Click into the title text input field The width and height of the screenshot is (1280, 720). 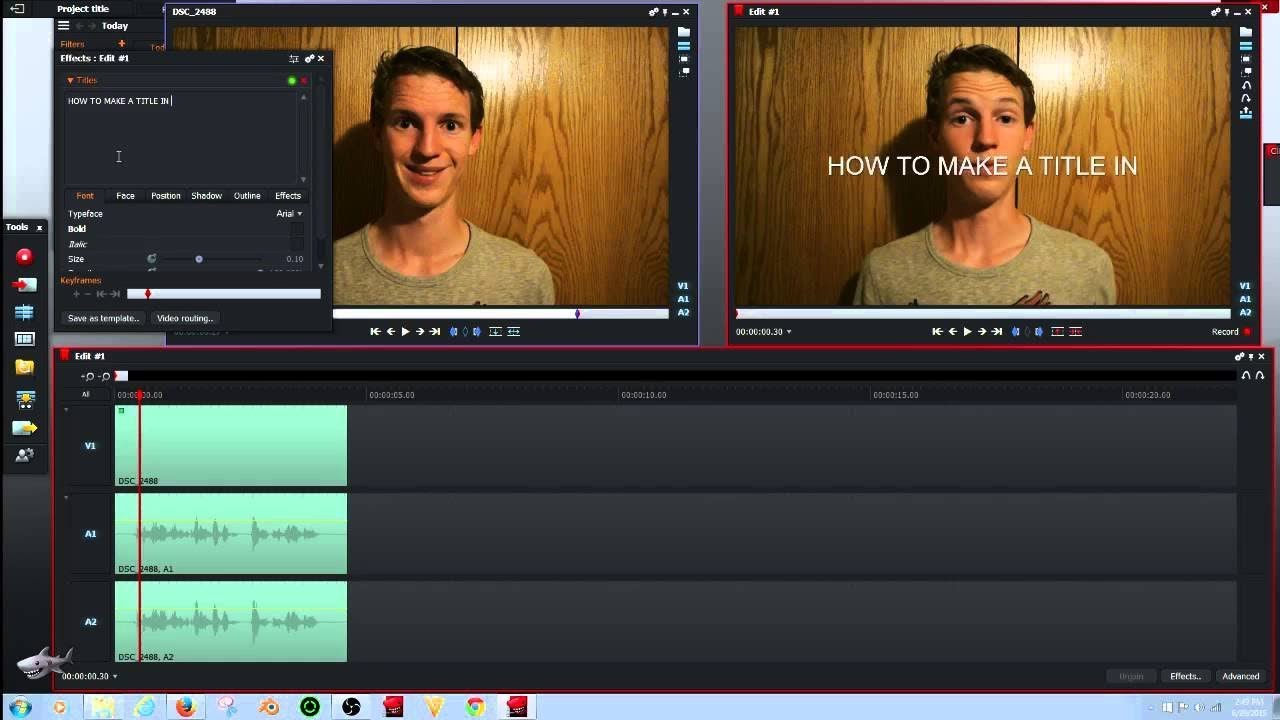(181, 137)
